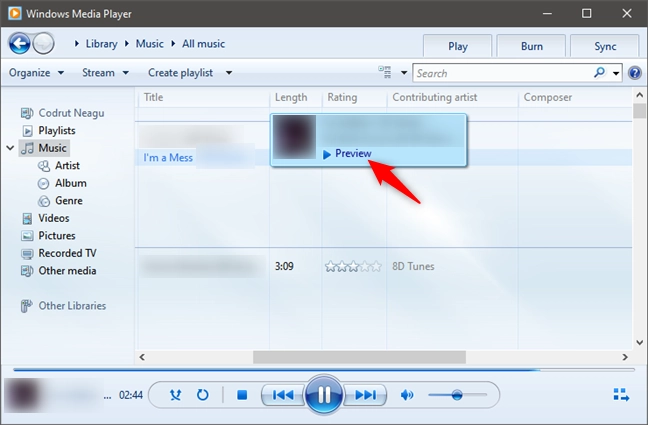Browse music by Album
The height and width of the screenshot is (425, 648).
pos(62,183)
